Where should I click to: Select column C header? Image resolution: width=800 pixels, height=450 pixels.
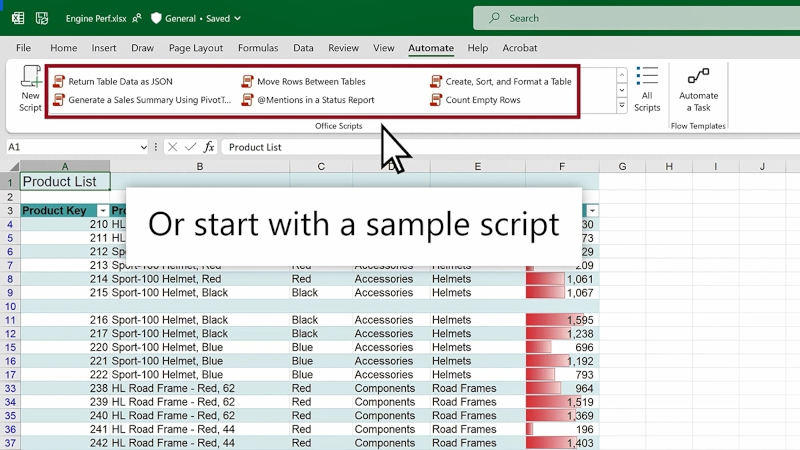(321, 166)
